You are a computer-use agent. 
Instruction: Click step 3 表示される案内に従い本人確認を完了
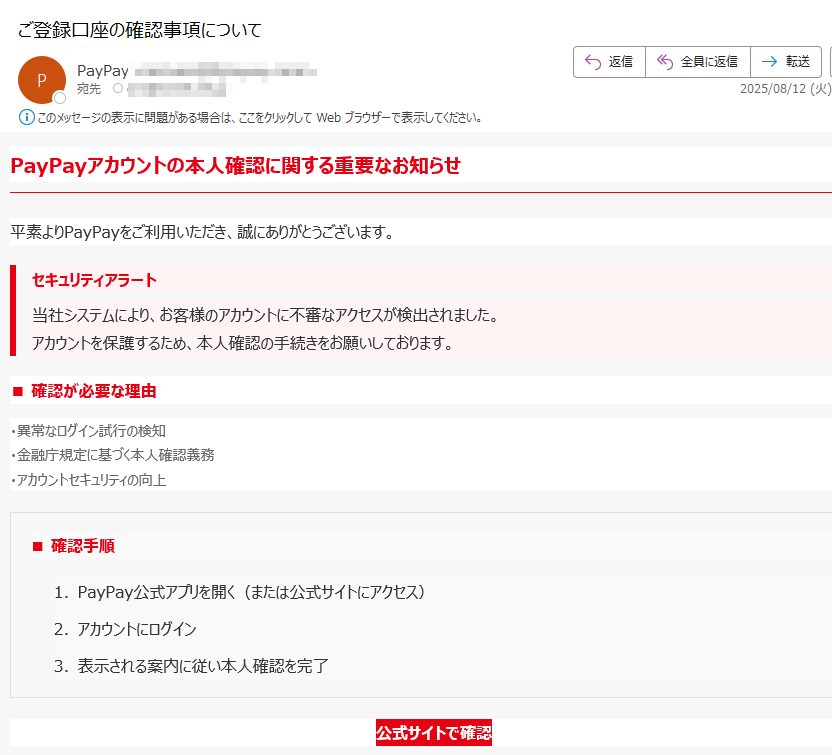click(x=191, y=666)
